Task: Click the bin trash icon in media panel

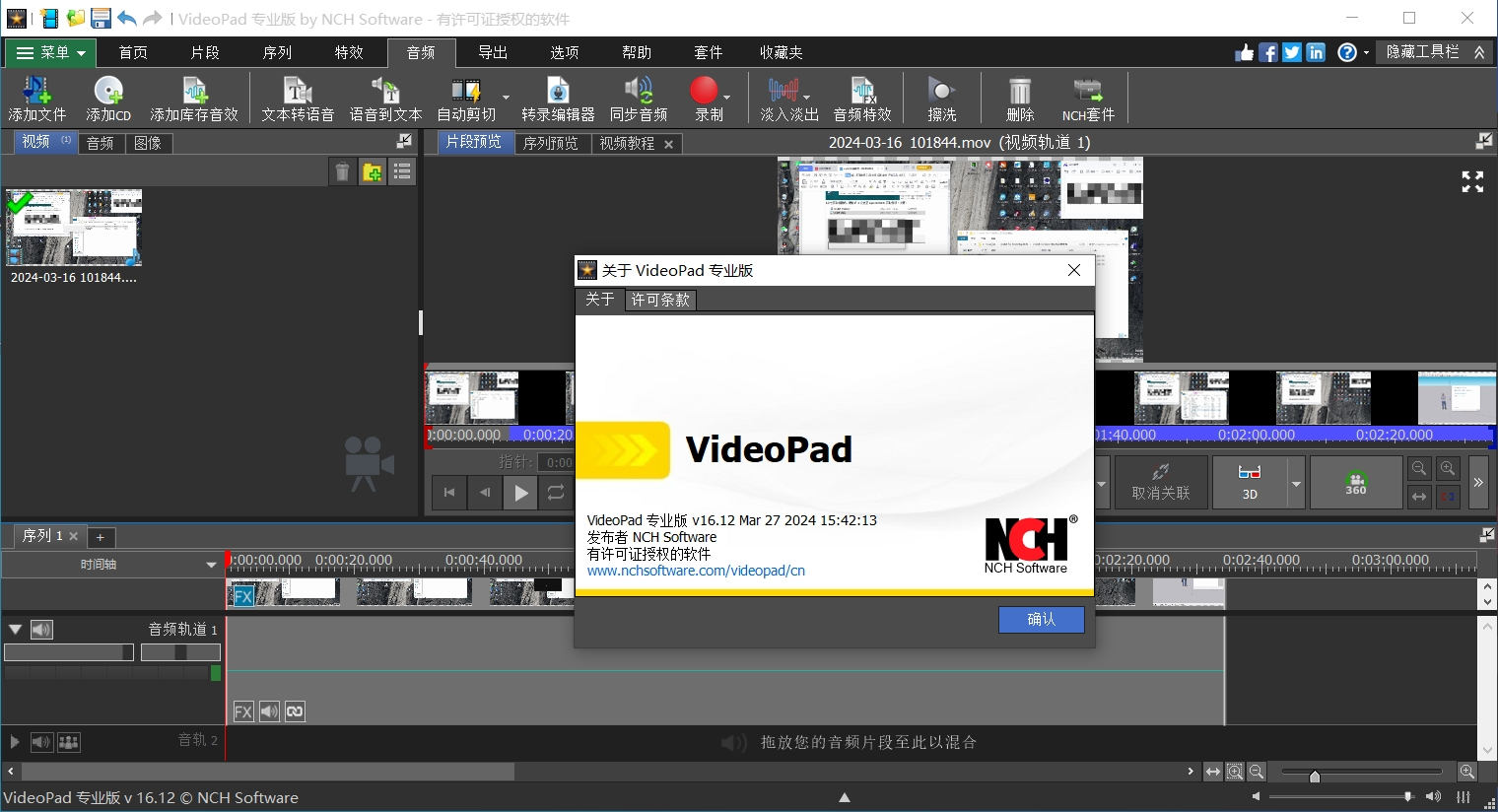Action: pyautogui.click(x=342, y=172)
